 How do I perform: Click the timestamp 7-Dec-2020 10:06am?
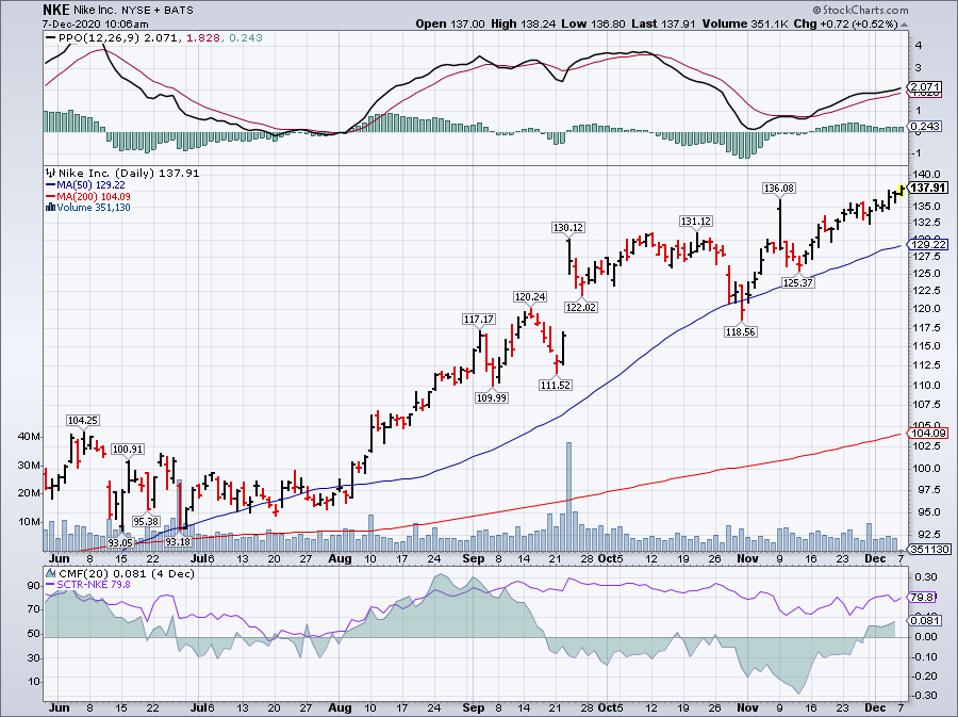95,24
